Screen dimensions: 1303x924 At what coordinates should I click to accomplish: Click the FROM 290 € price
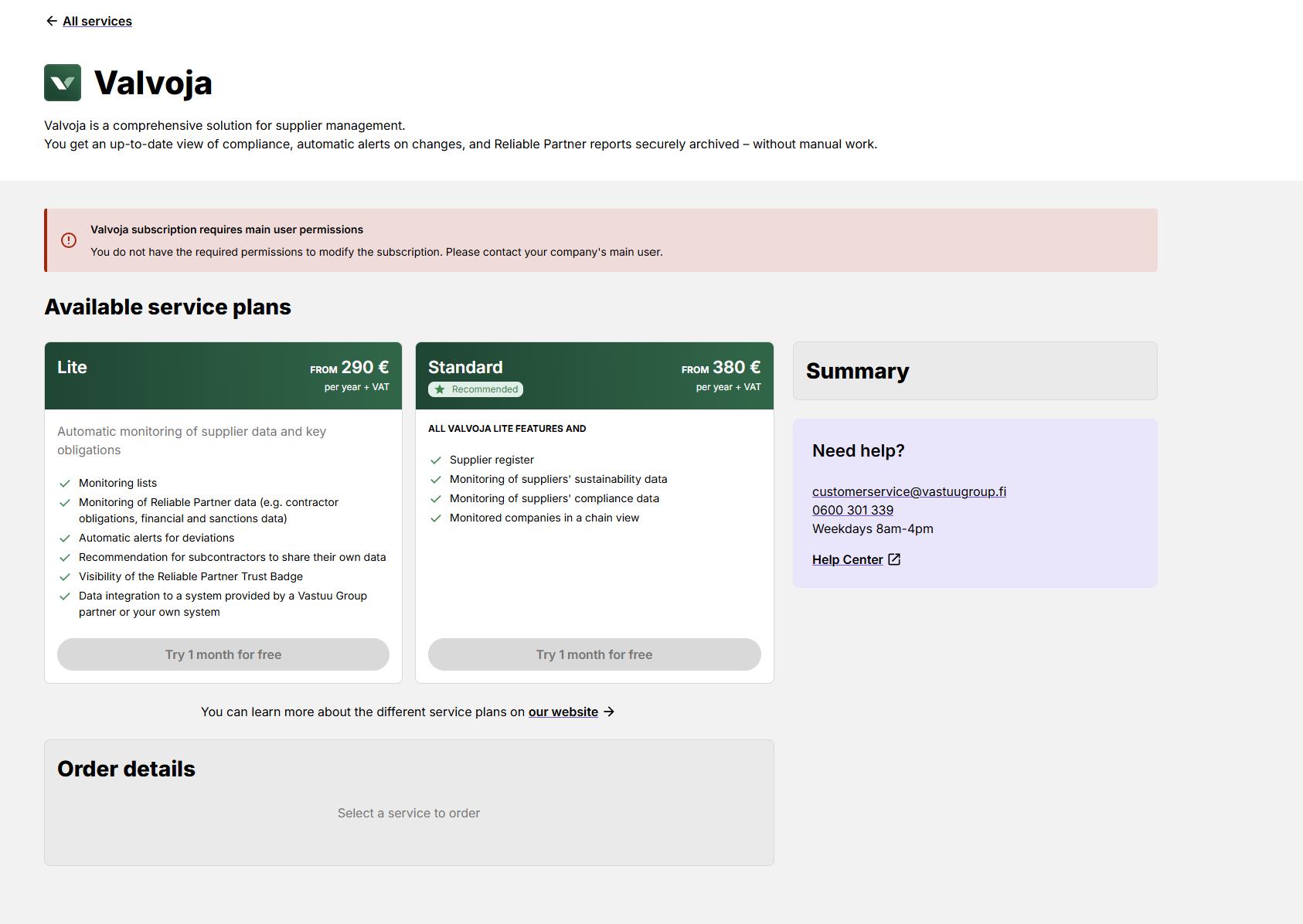349,368
